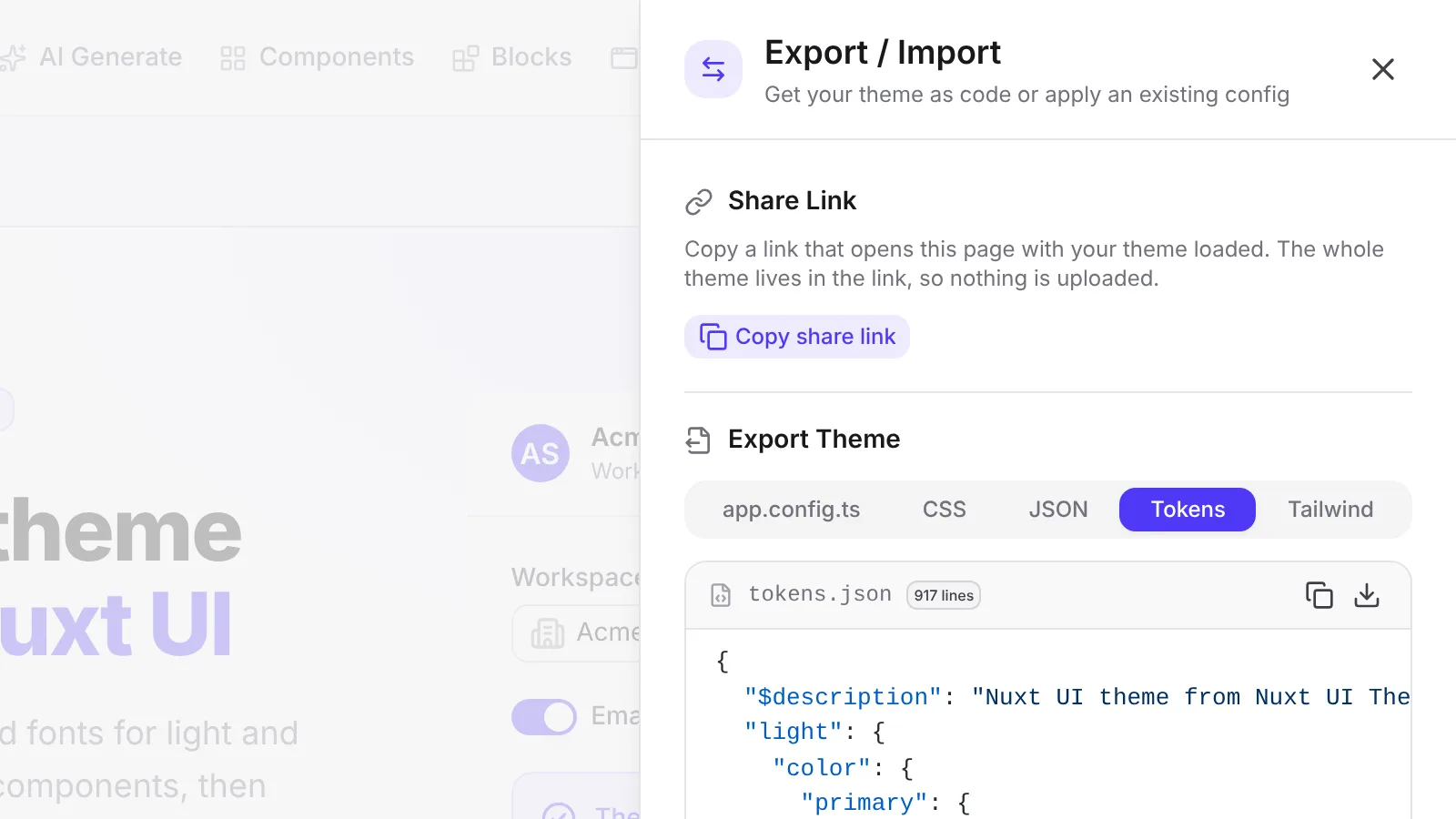Click the "light" key in code
This screenshot has width=1456, height=819.
click(x=794, y=732)
